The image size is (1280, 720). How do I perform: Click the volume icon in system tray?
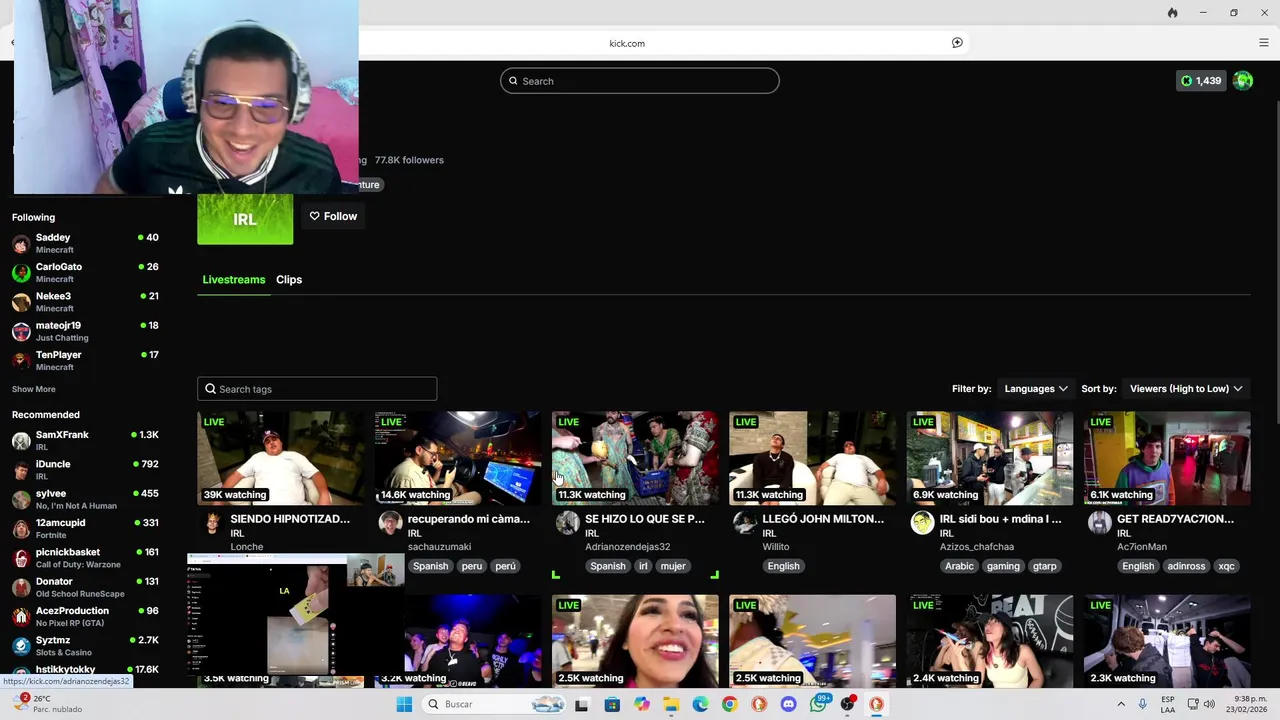click(1209, 704)
